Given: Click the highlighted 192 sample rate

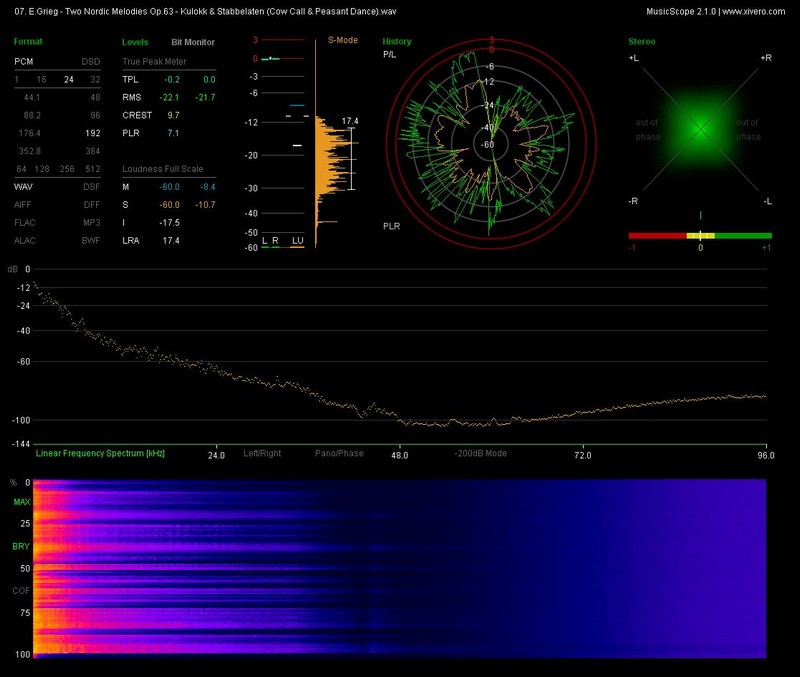Looking at the screenshot, I should [x=93, y=133].
